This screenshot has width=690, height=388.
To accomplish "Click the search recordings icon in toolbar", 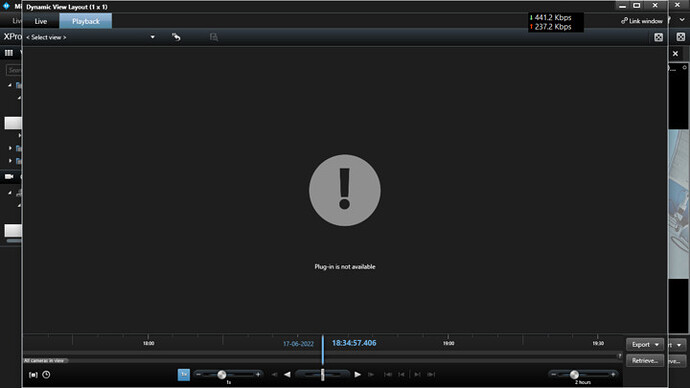I will point(214,37).
